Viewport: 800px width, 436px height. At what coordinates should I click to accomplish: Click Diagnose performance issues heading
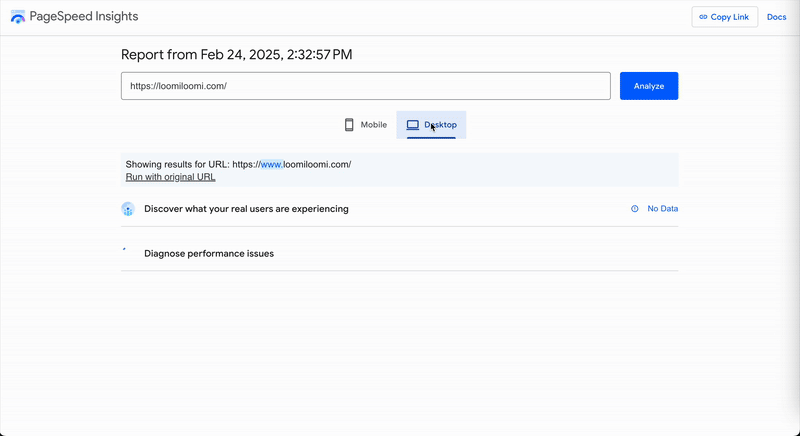[x=209, y=253]
